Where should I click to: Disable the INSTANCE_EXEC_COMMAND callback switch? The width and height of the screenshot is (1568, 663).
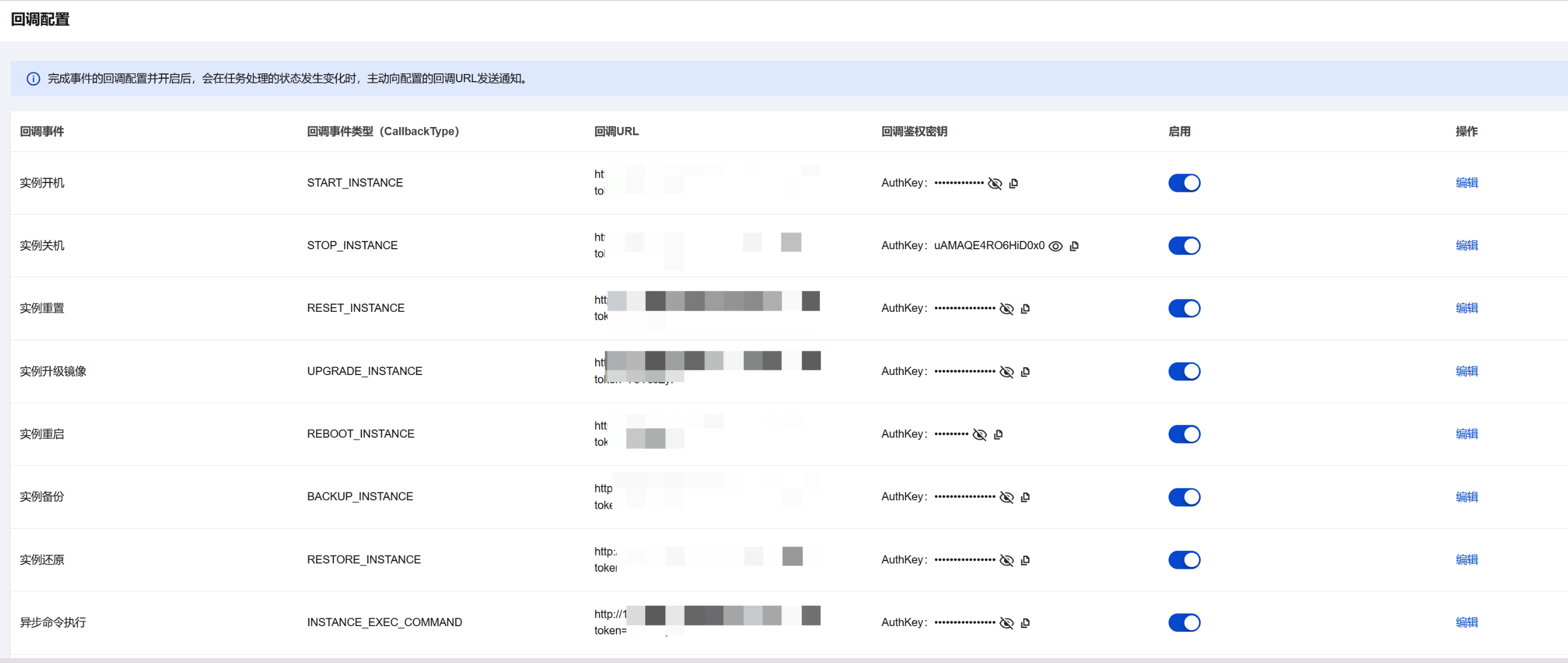1184,623
